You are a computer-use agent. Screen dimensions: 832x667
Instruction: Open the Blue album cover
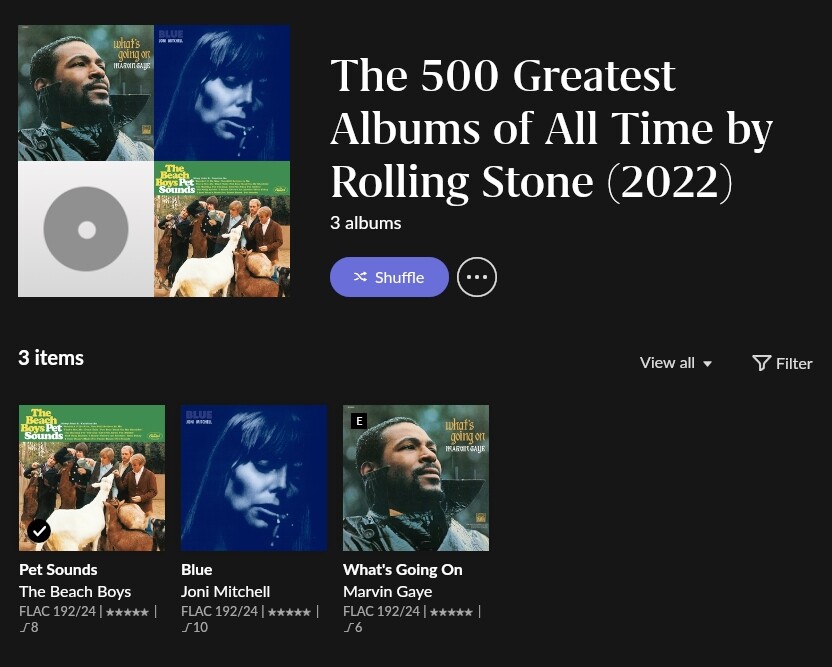(x=254, y=478)
